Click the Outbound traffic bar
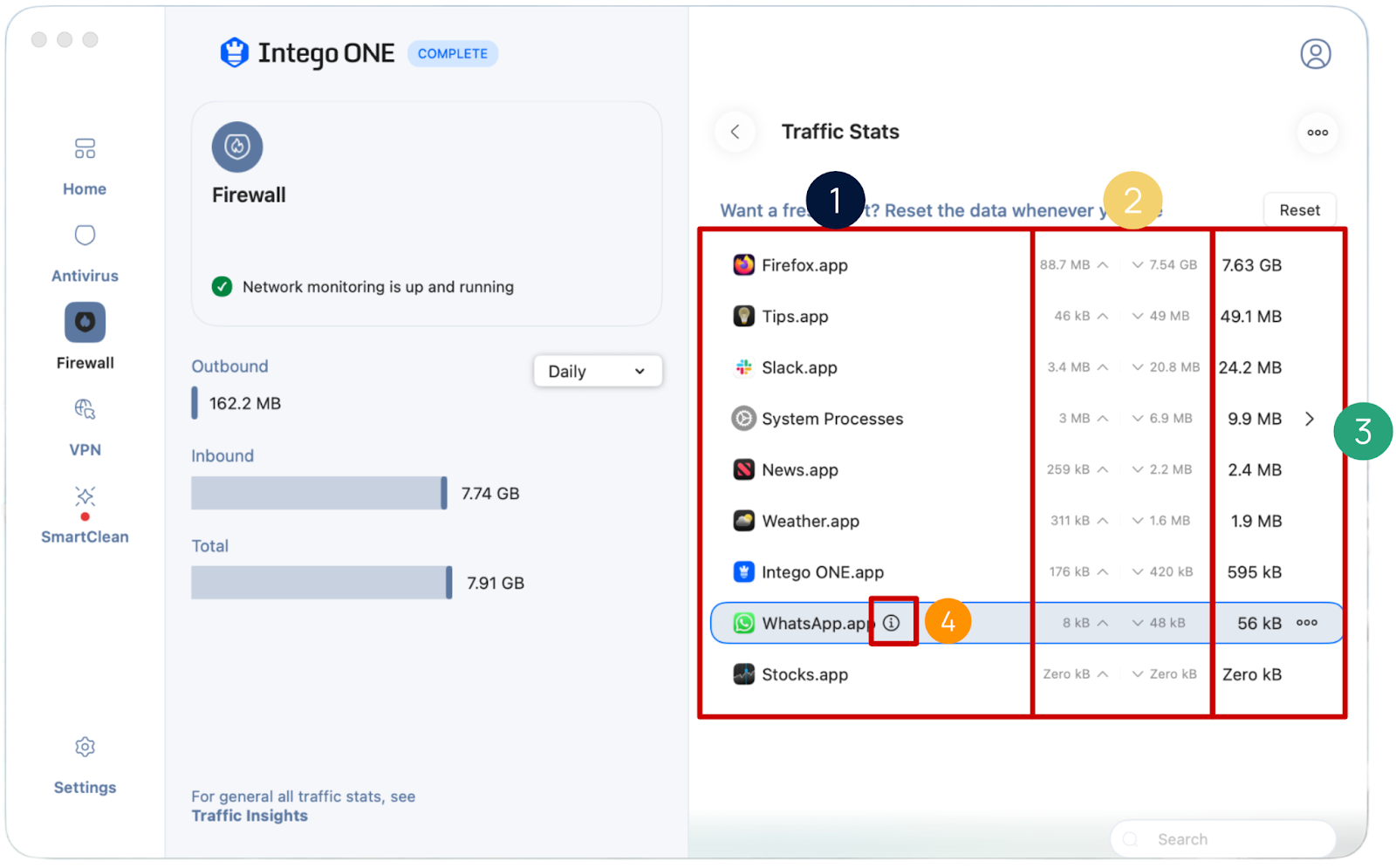This screenshot has height=868, width=1396. pyautogui.click(x=195, y=403)
